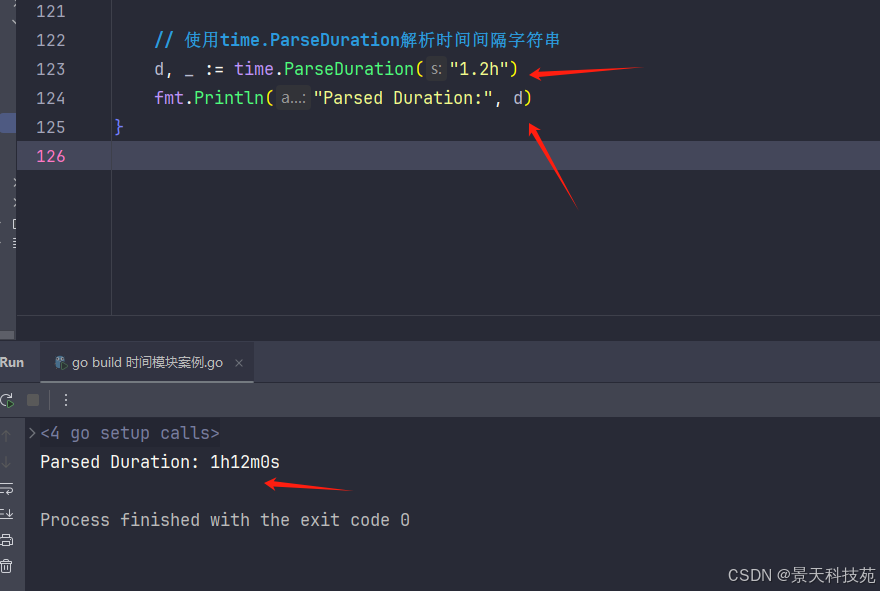Expand the folded '4 go setup calls' line

32,433
